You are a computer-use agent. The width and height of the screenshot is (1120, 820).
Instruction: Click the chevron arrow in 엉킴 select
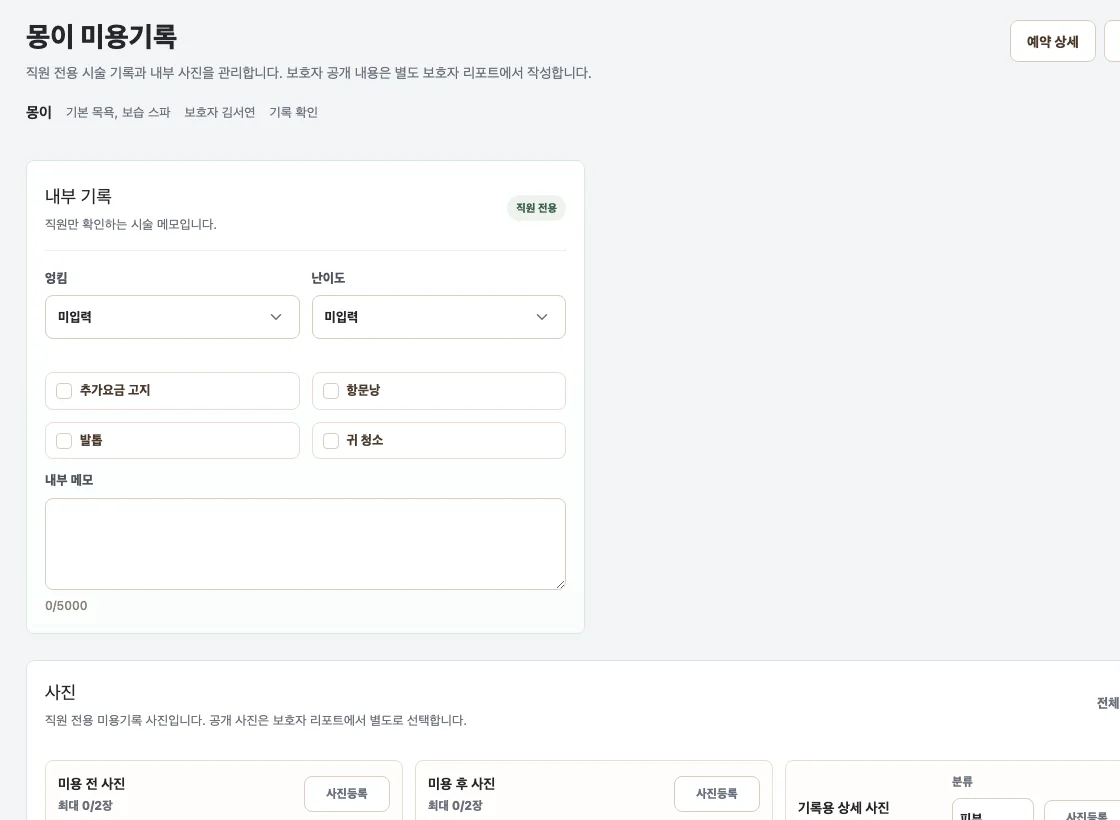[276, 317]
